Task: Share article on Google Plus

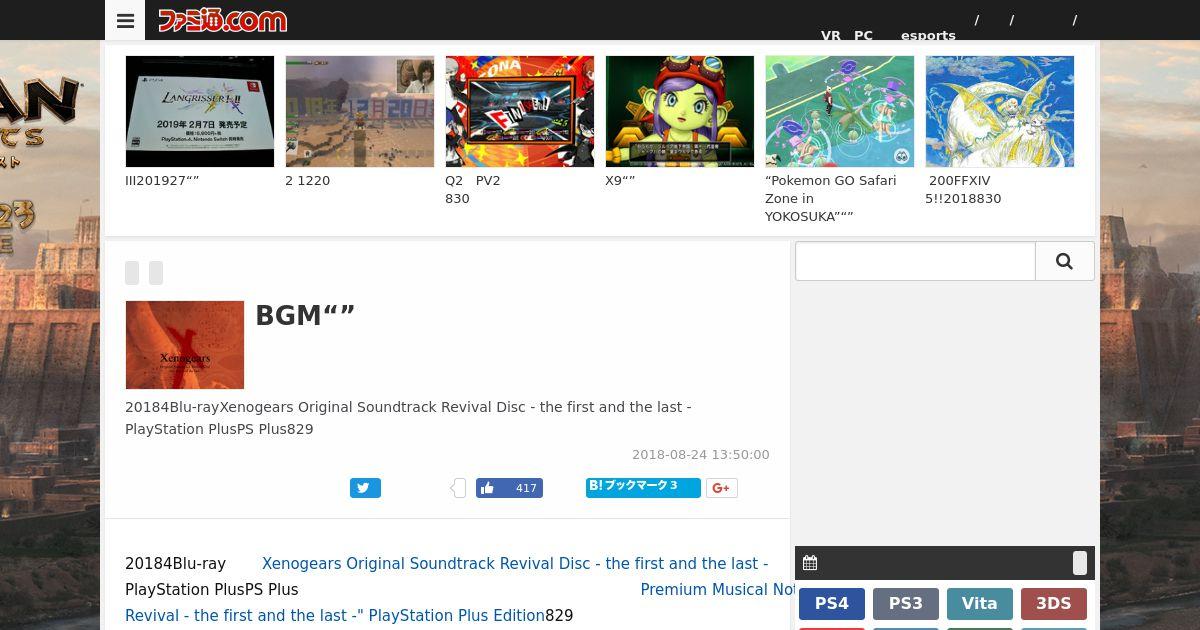Action: (x=722, y=488)
